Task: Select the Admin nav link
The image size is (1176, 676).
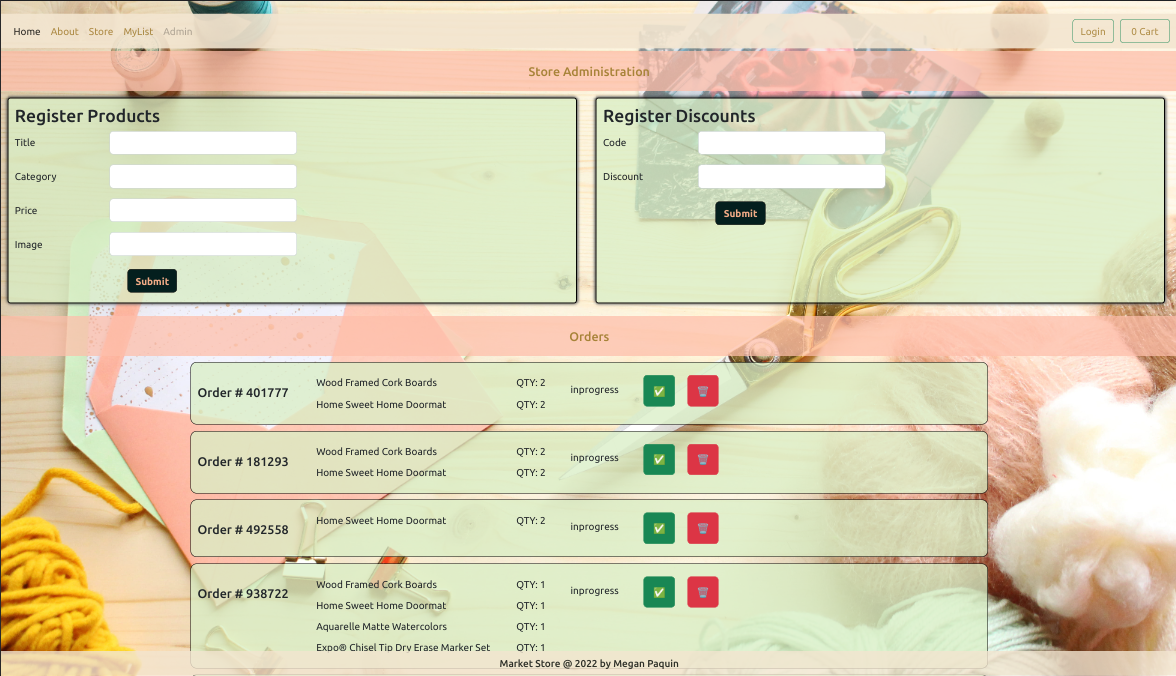Action: click(x=178, y=32)
